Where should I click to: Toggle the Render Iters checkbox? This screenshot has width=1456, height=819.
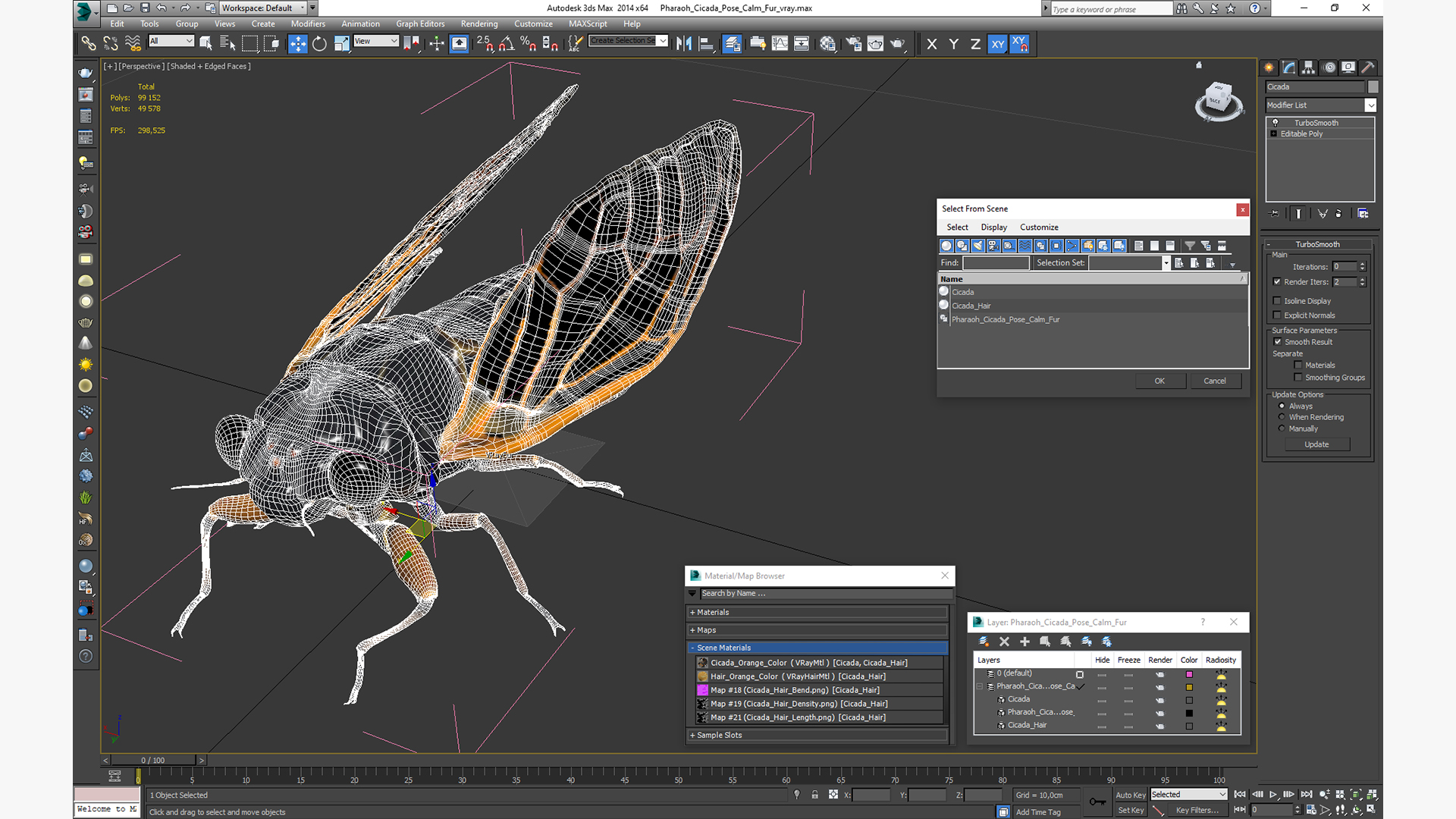click(x=1277, y=282)
